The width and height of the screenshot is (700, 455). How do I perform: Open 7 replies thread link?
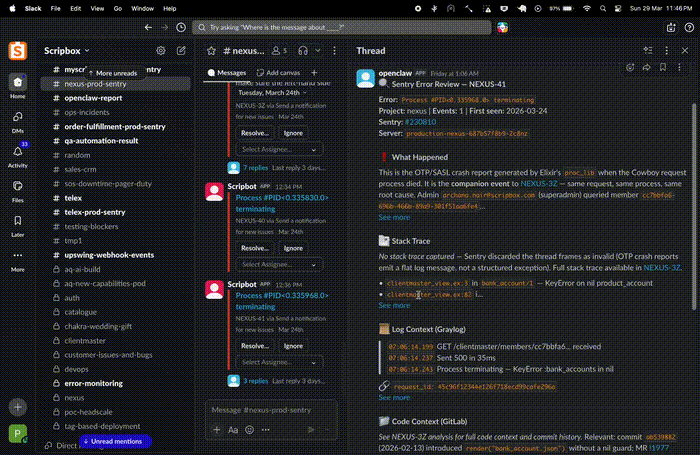(x=255, y=168)
